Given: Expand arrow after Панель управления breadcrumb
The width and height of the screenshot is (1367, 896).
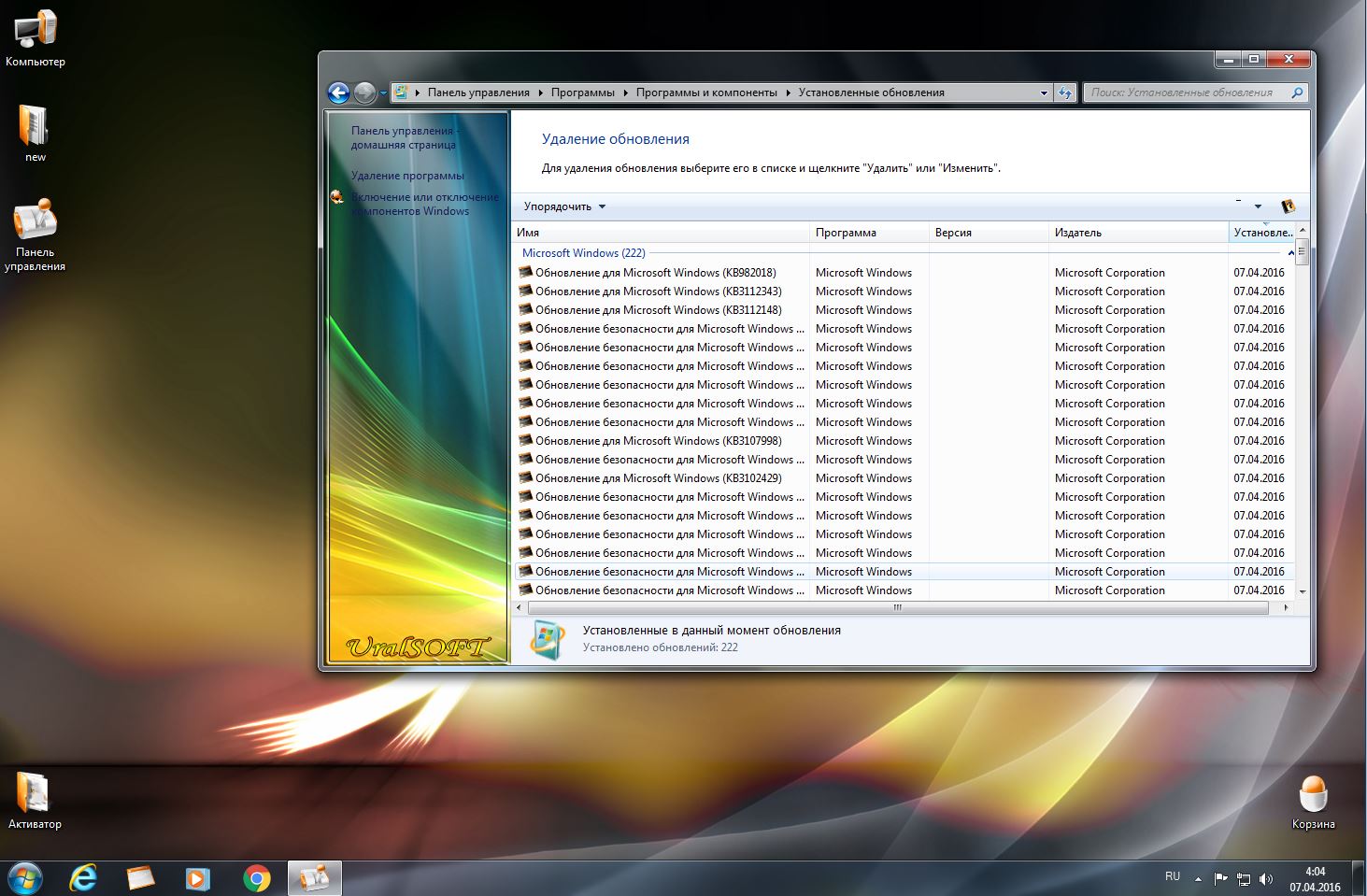Looking at the screenshot, I should pos(540,92).
